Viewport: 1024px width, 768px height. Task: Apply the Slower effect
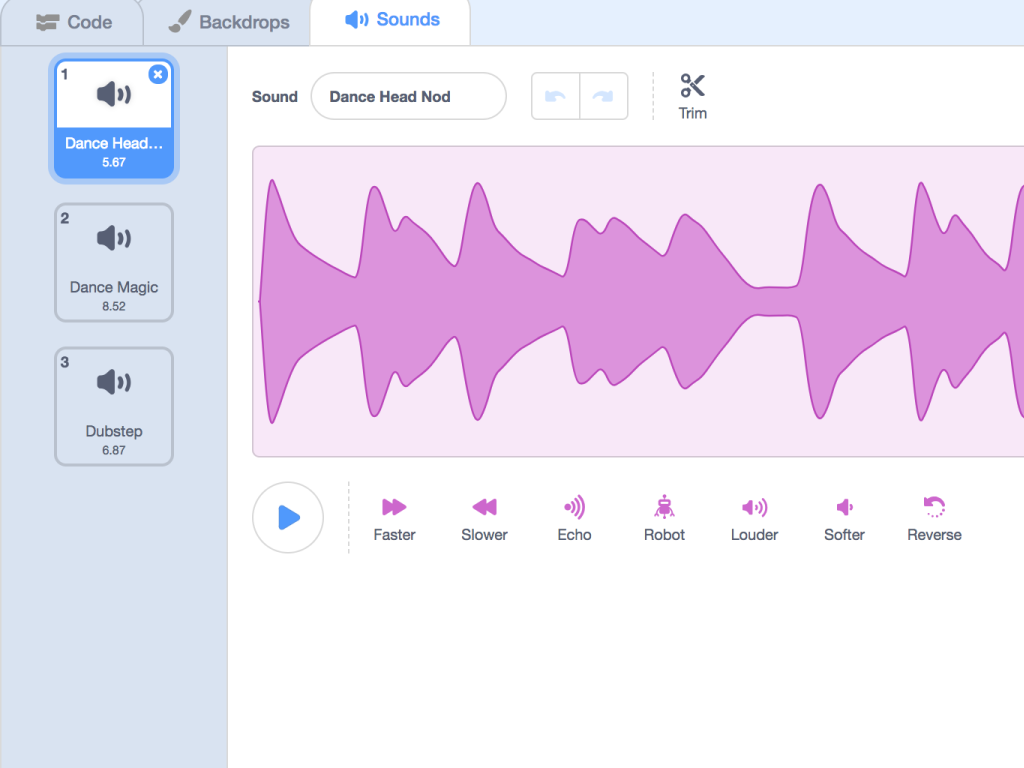(485, 519)
